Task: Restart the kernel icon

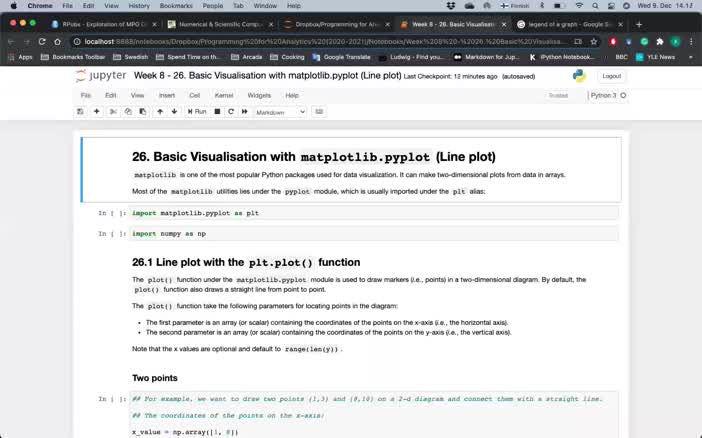Action: pos(231,112)
